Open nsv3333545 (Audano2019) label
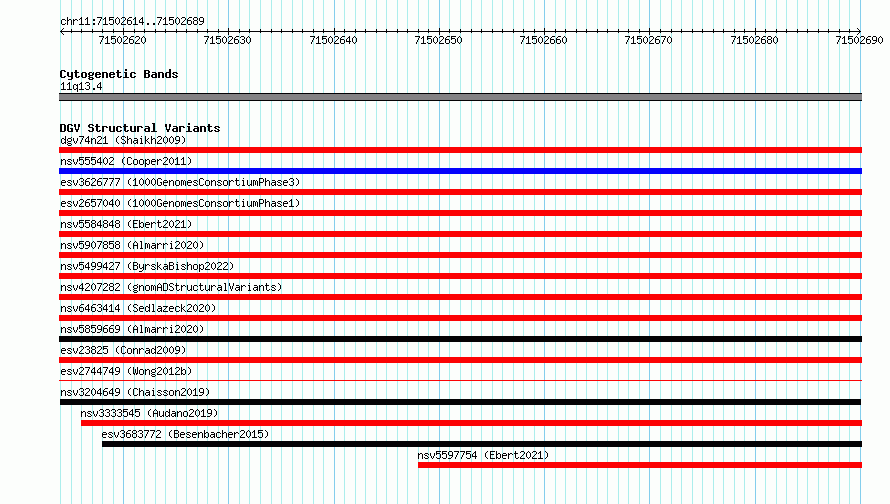Viewport: 890px width, 504px height. coord(149,413)
